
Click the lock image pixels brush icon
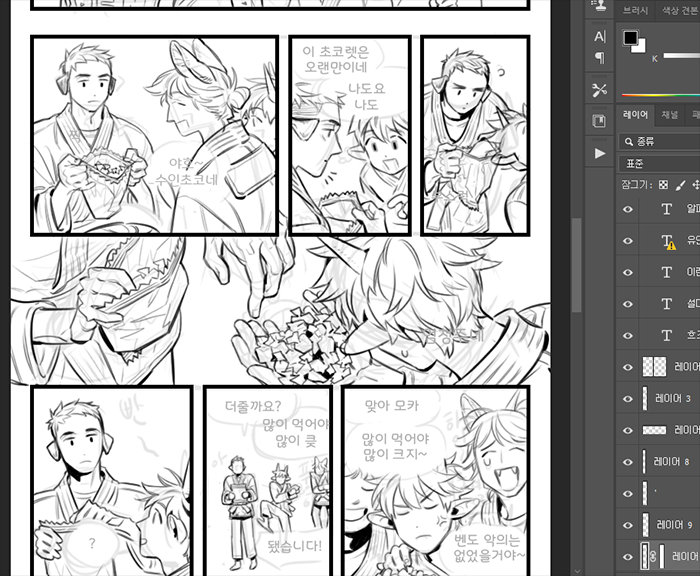pyautogui.click(x=678, y=185)
